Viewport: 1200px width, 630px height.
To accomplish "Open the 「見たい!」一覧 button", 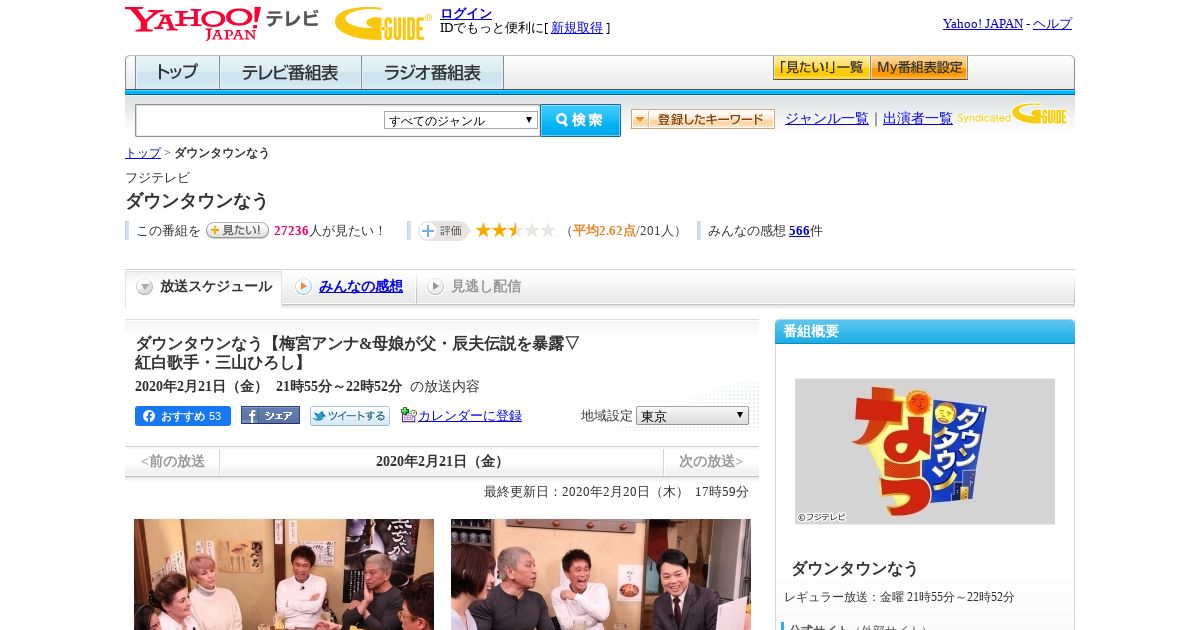I will click(821, 68).
